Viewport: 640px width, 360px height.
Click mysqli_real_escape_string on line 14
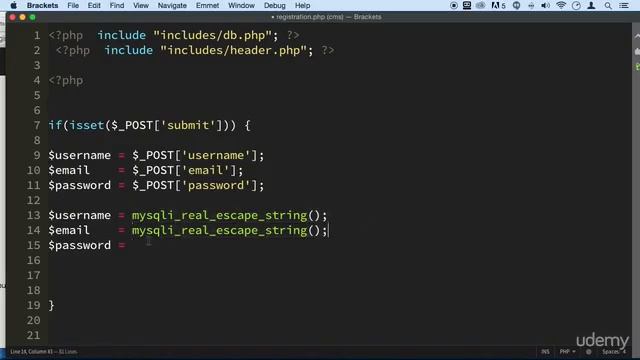click(x=220, y=231)
